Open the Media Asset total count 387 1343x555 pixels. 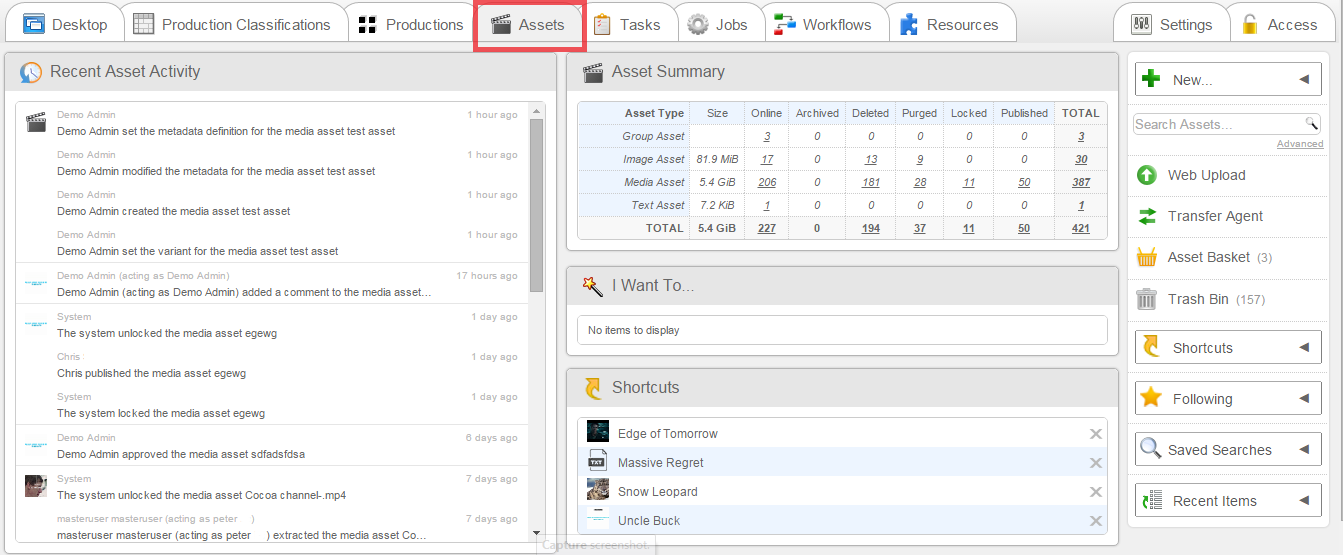[x=1080, y=182]
